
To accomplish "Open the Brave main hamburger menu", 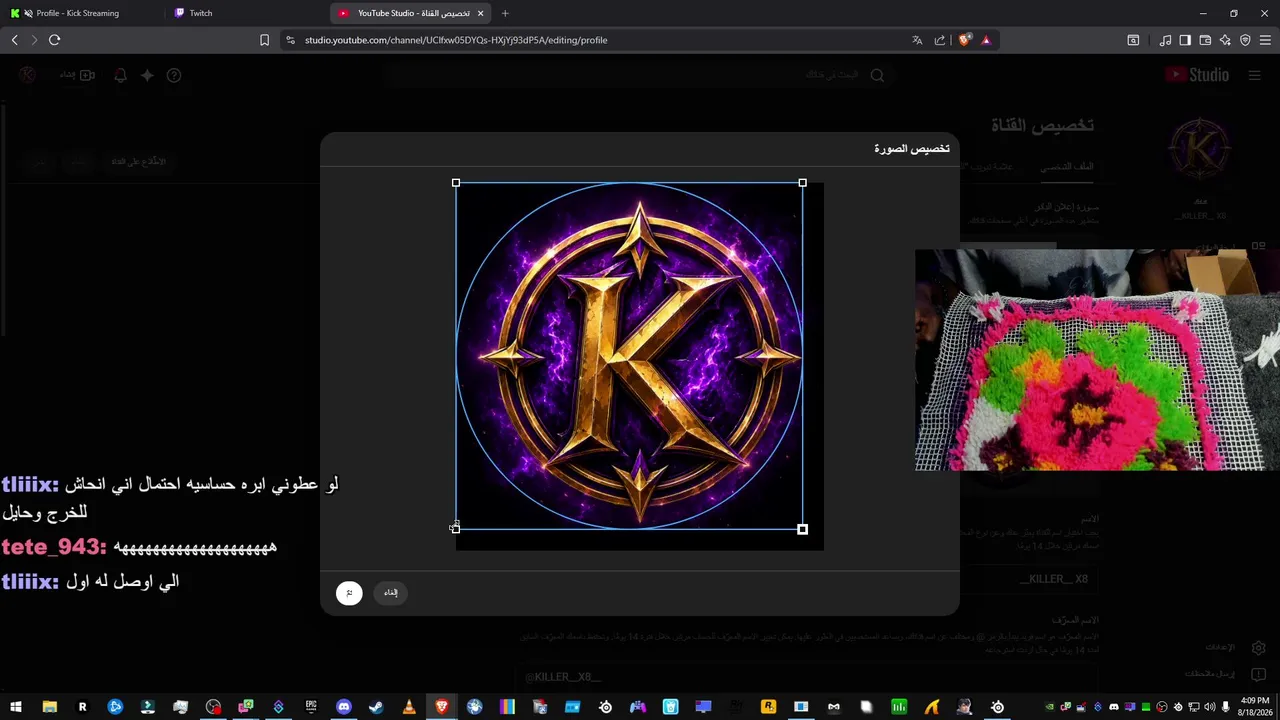I will (x=1265, y=40).
